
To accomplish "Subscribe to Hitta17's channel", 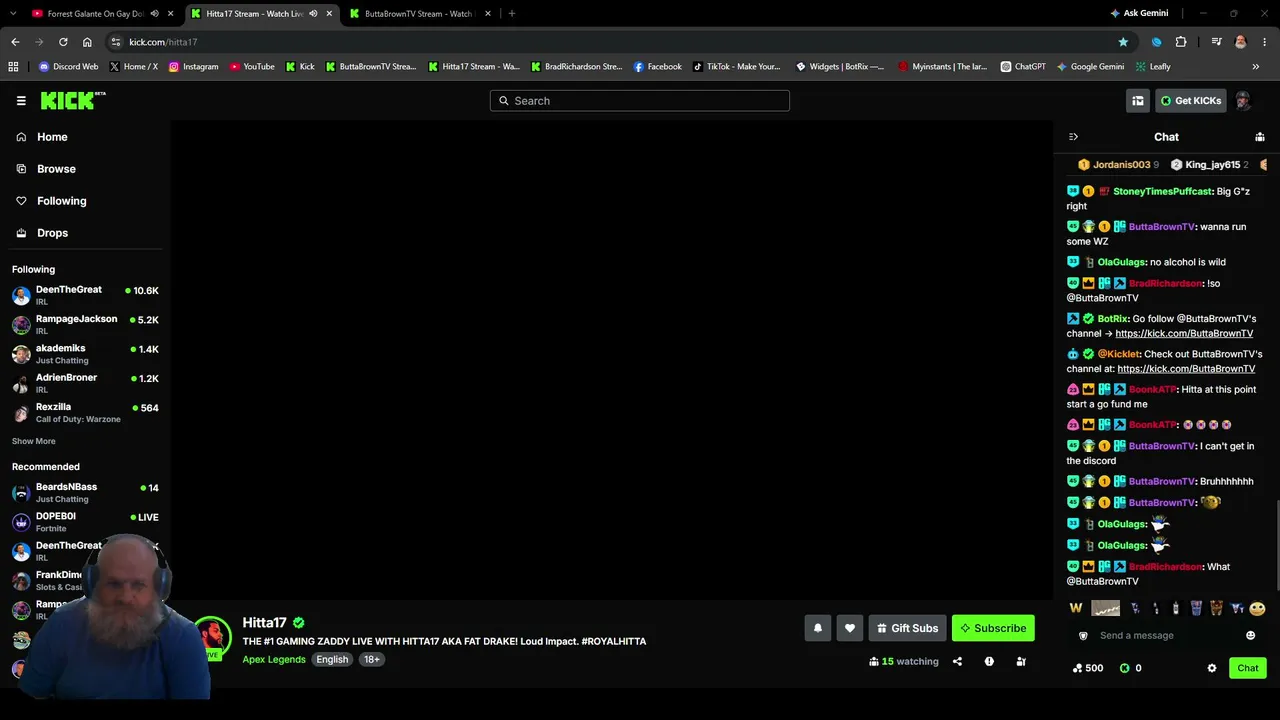I will (993, 628).
